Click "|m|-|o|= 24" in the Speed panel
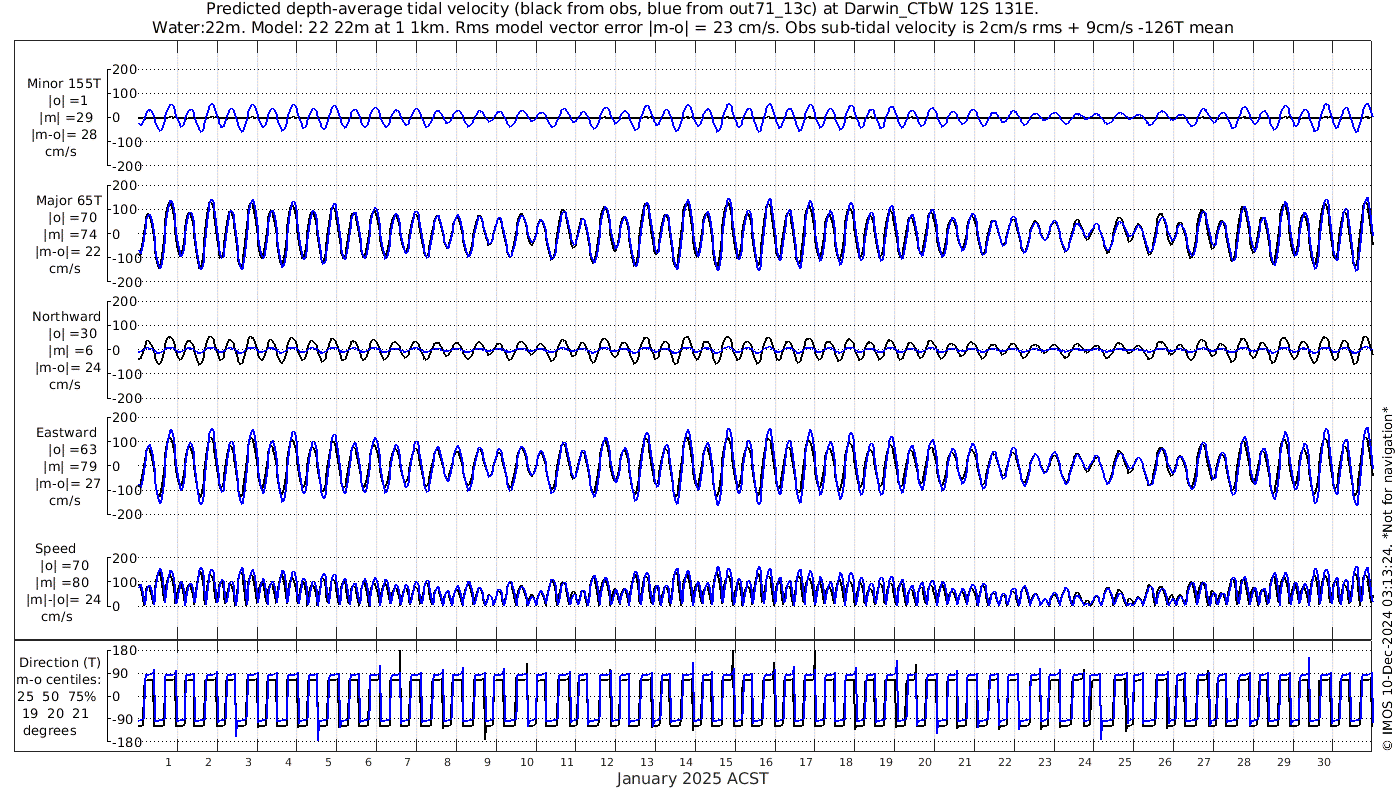 click(x=65, y=600)
